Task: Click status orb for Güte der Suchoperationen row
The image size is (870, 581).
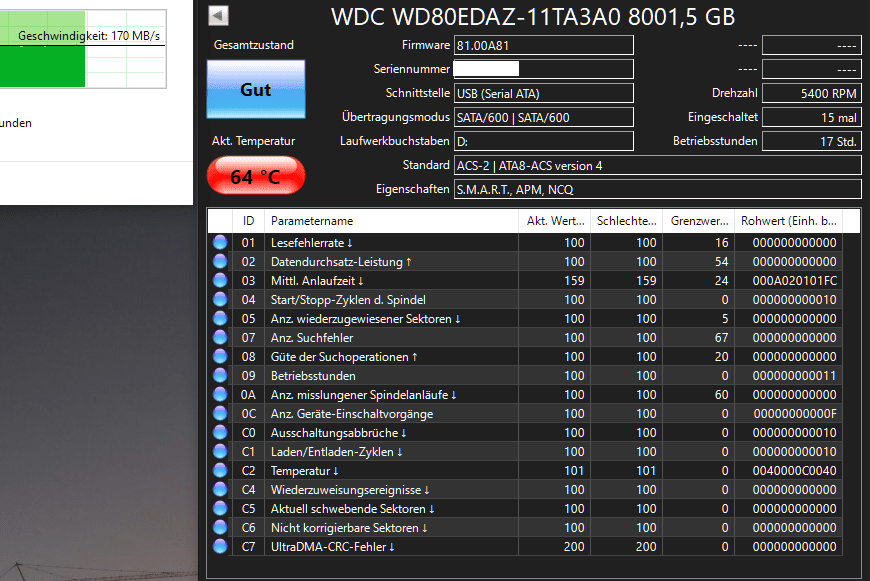Action: [x=220, y=356]
